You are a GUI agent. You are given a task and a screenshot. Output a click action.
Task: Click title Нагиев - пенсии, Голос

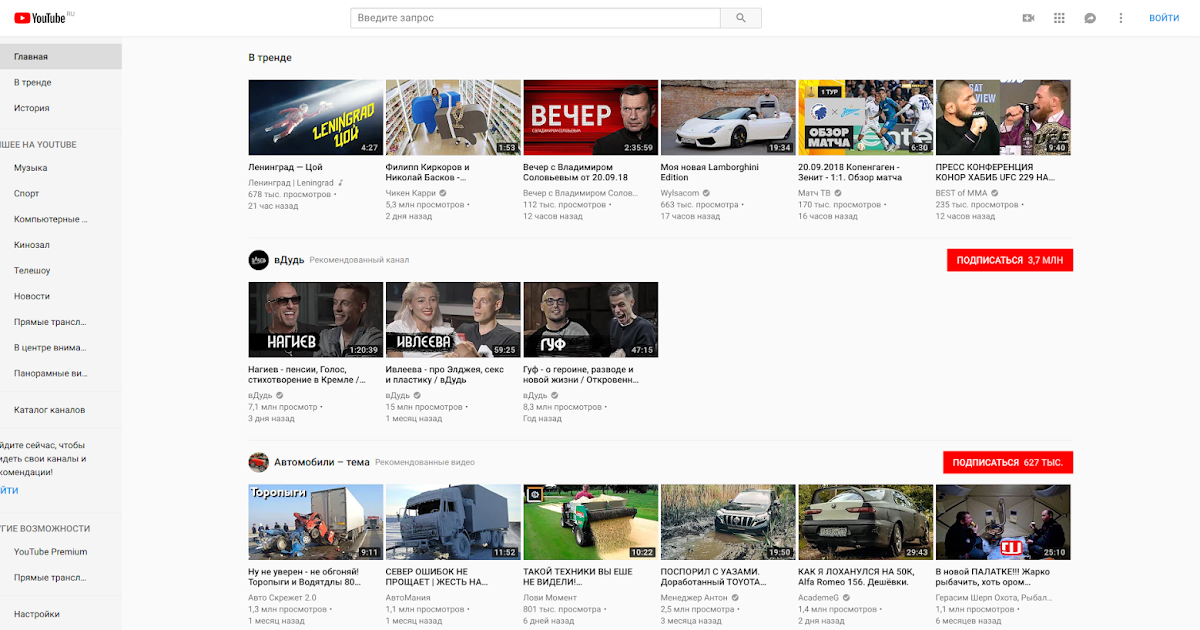[306, 375]
